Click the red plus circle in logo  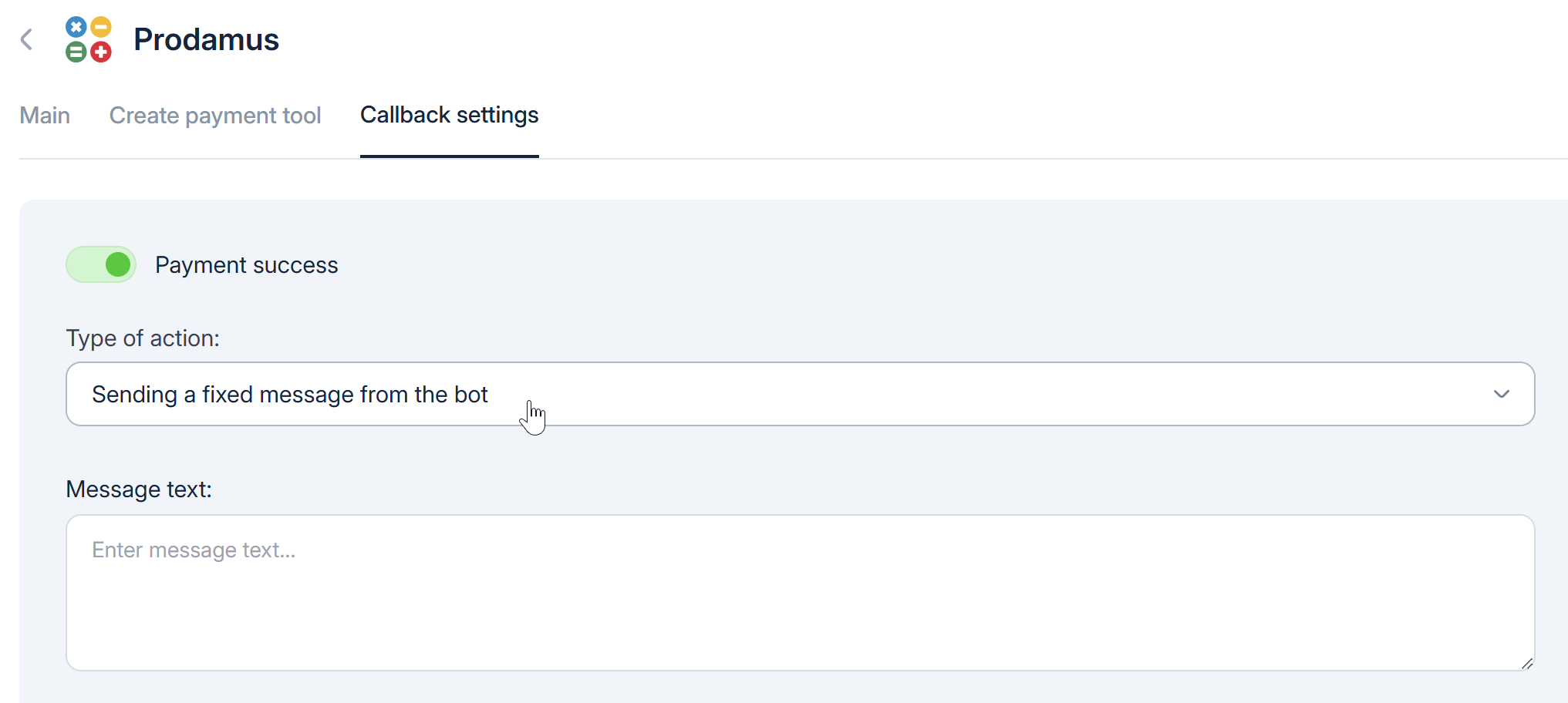point(101,52)
